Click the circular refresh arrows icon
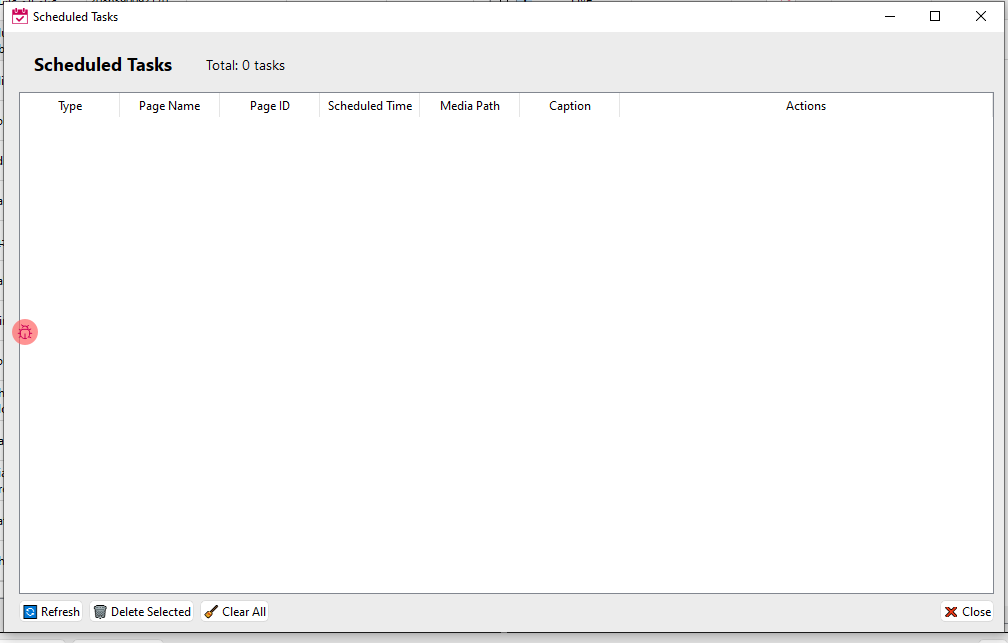This screenshot has width=1008, height=643. click(29, 611)
